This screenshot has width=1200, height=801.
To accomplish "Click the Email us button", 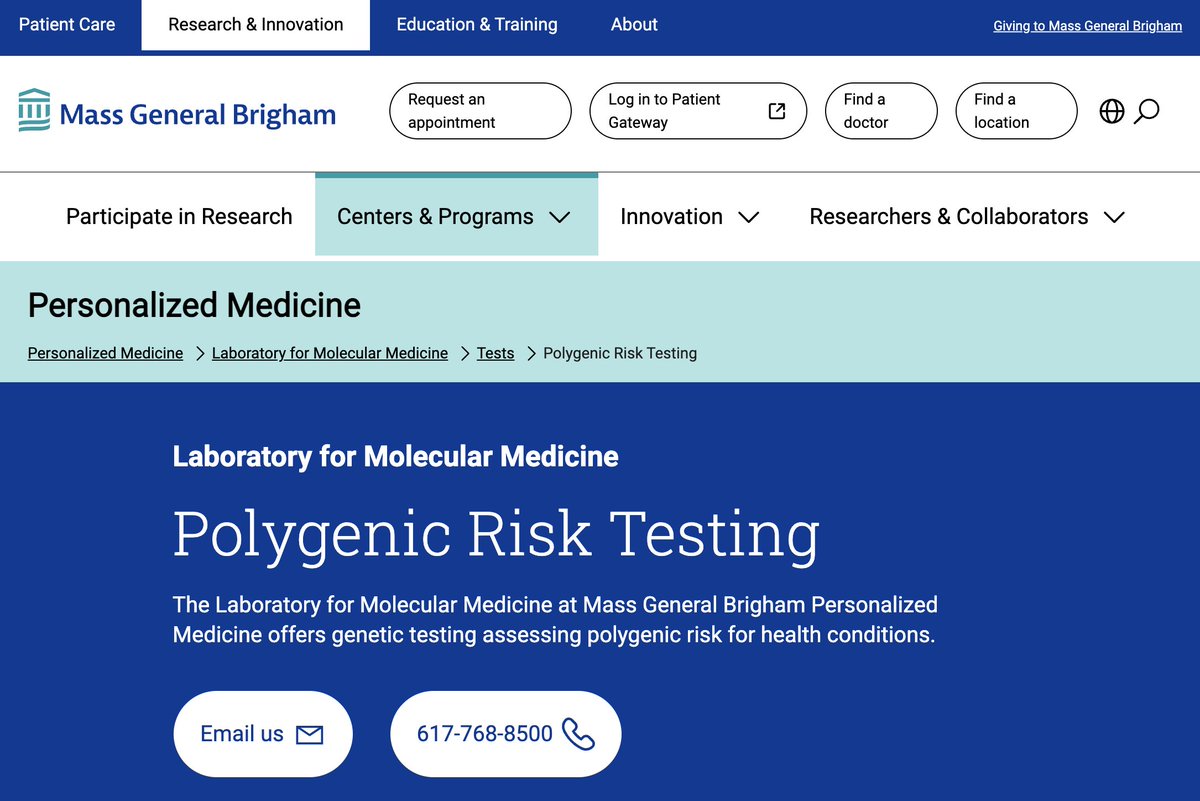I will (263, 734).
